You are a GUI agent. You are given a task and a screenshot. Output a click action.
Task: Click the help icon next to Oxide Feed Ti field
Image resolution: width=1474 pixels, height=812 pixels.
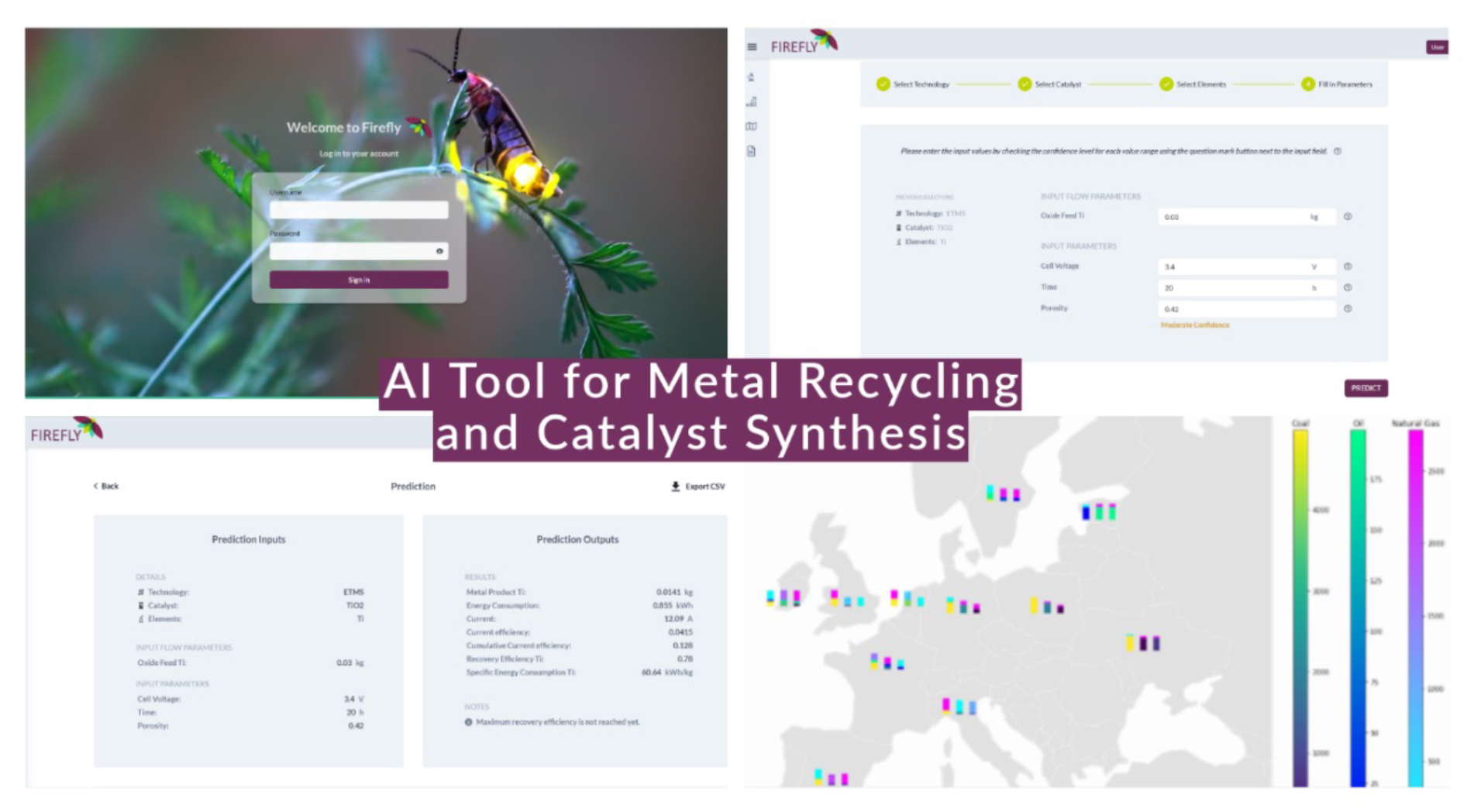coord(1348,217)
